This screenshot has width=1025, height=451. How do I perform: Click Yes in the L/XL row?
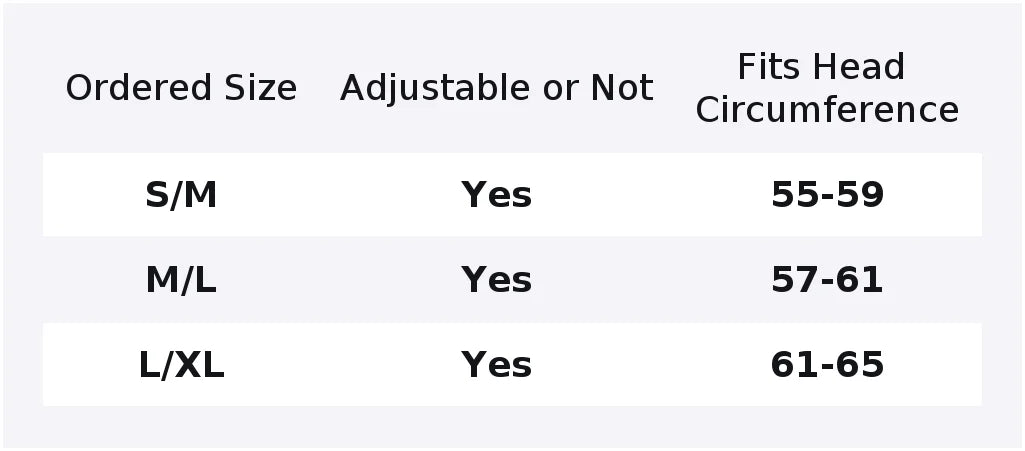496,365
